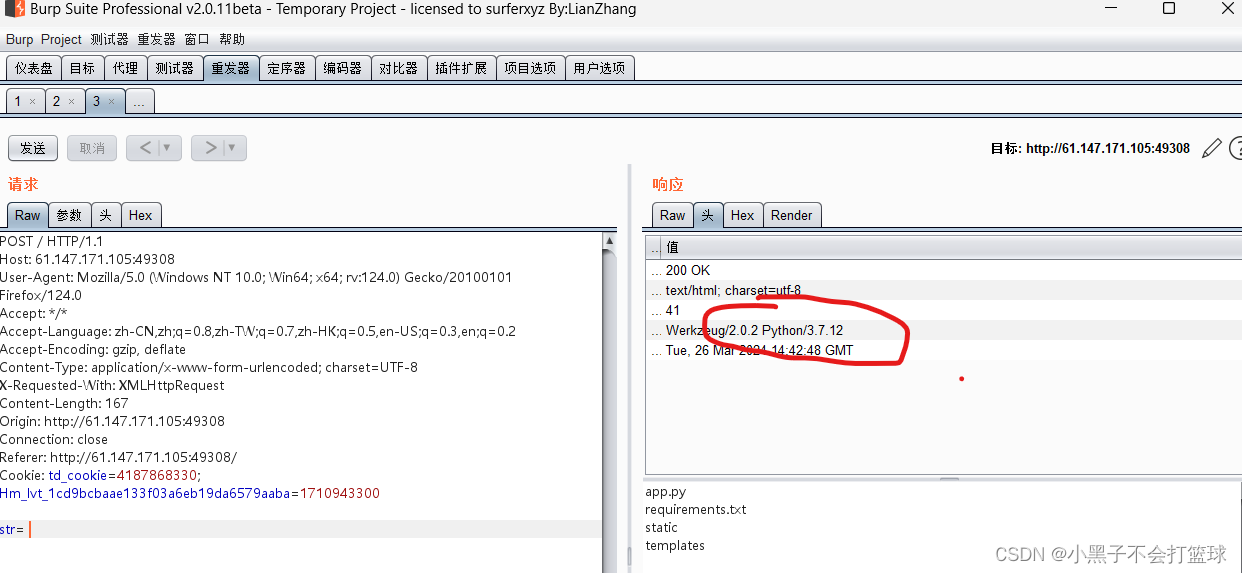Click templates in response body
The width and height of the screenshot is (1242, 573).
tap(675, 546)
